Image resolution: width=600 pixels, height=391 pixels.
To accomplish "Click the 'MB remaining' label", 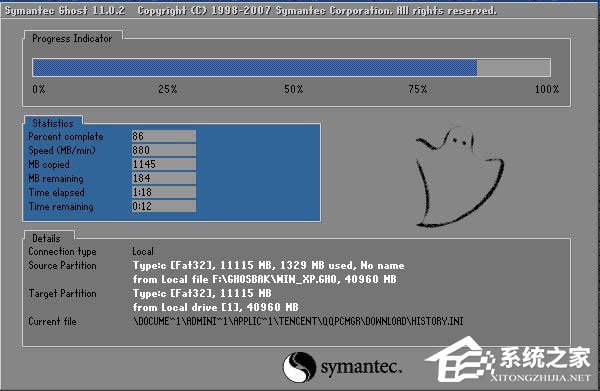I will [56, 179].
